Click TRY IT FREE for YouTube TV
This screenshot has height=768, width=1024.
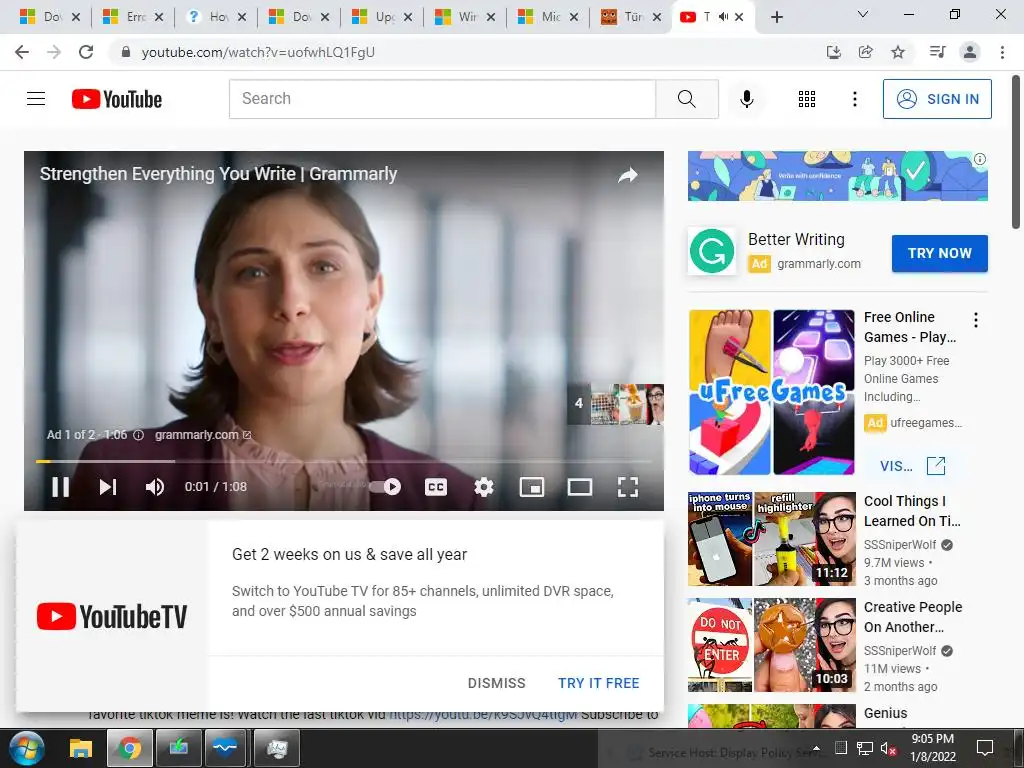click(x=598, y=683)
